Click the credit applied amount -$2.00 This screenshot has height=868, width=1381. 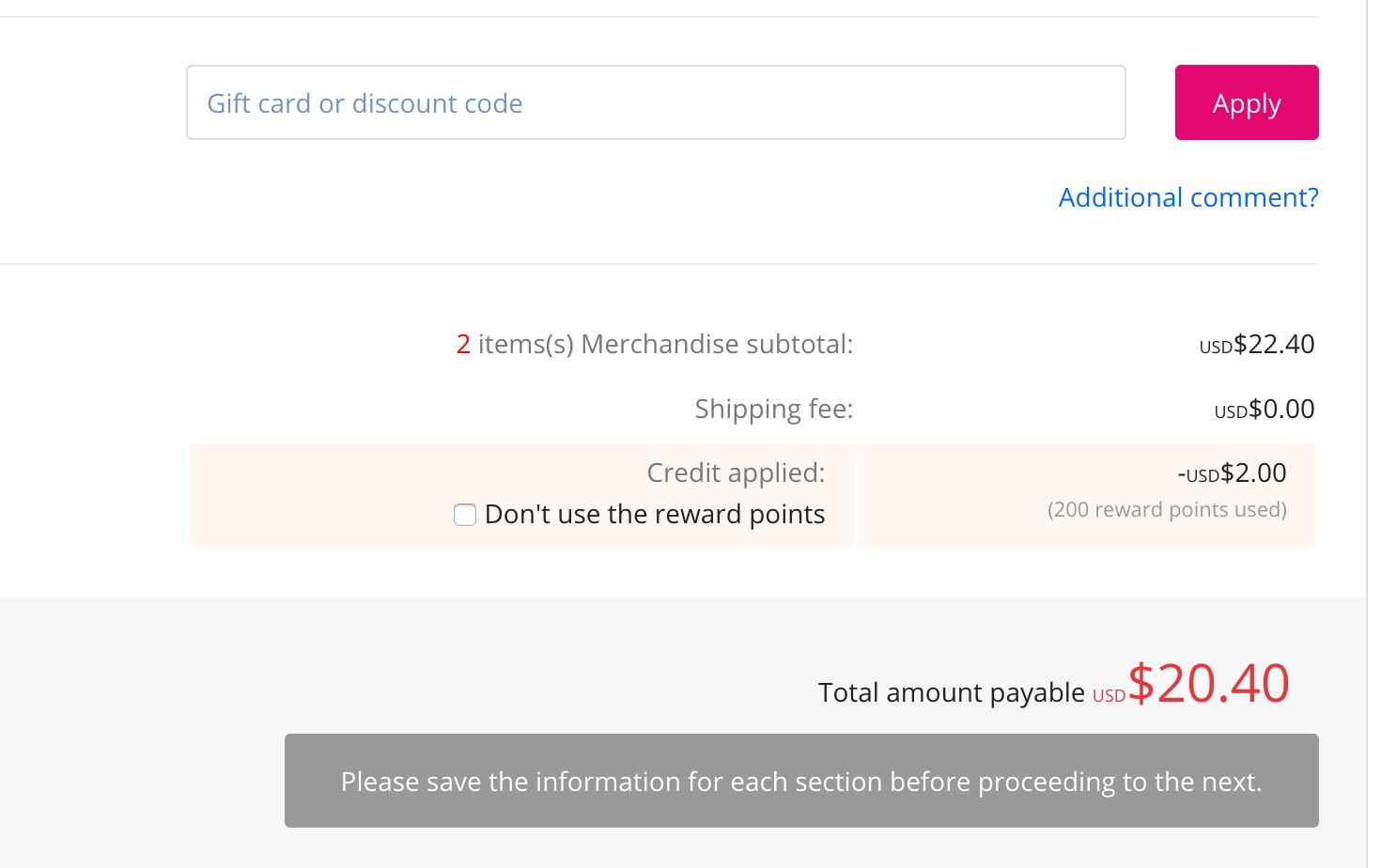pos(1252,473)
